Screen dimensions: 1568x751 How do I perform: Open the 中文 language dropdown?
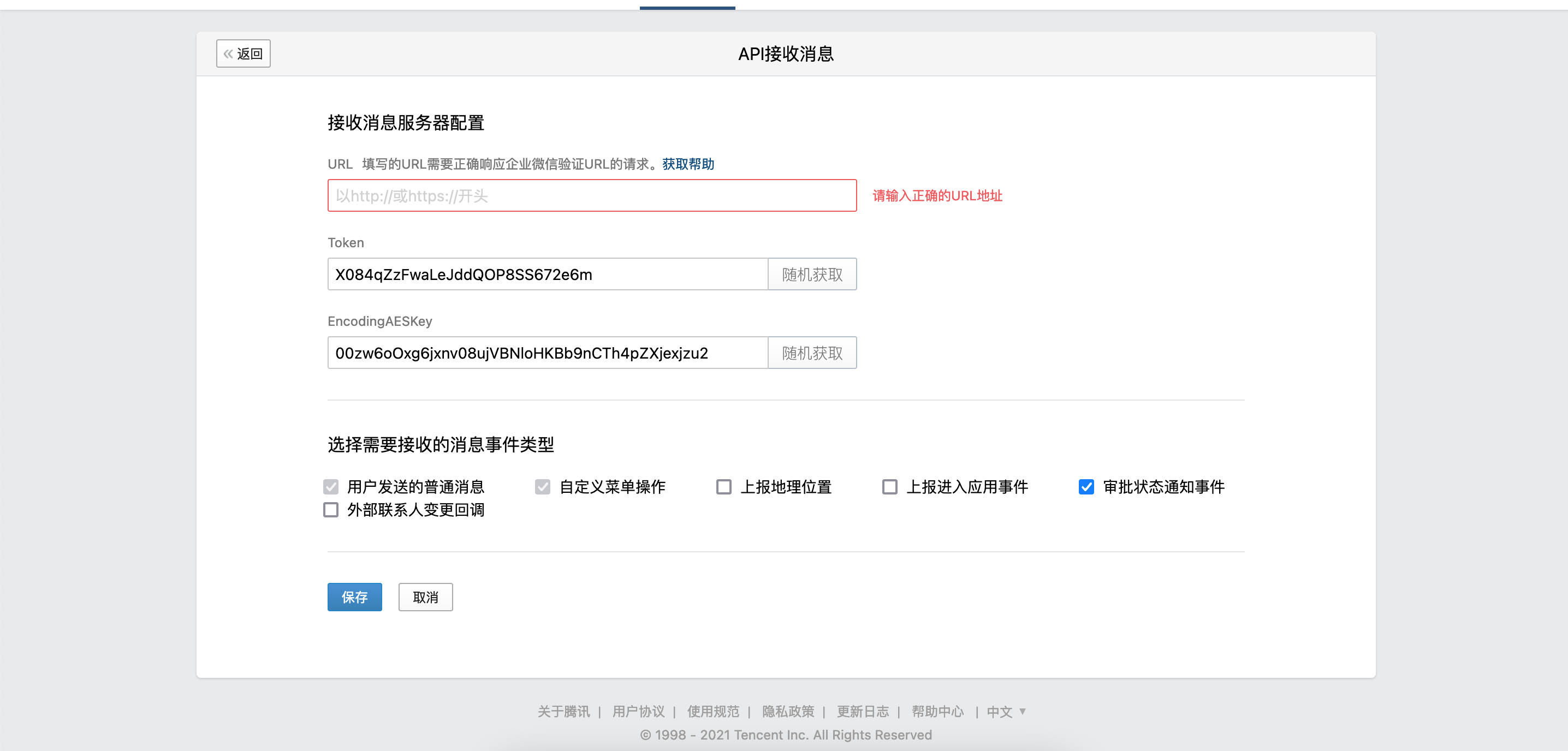click(1006, 711)
